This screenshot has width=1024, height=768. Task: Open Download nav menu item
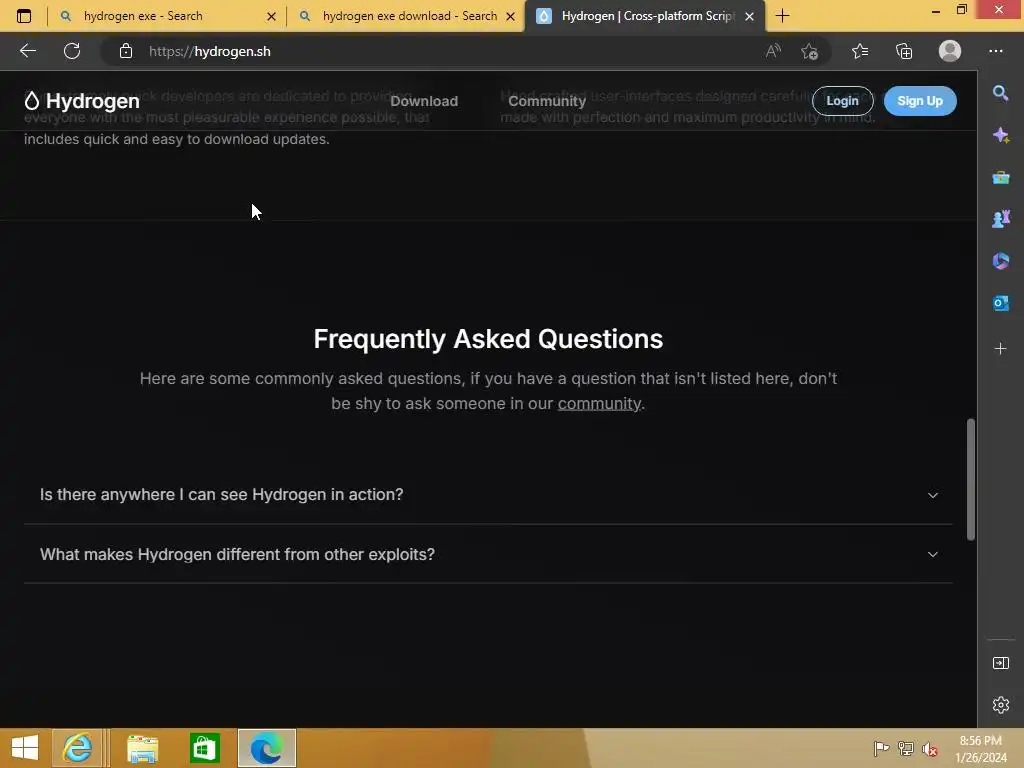[424, 101]
